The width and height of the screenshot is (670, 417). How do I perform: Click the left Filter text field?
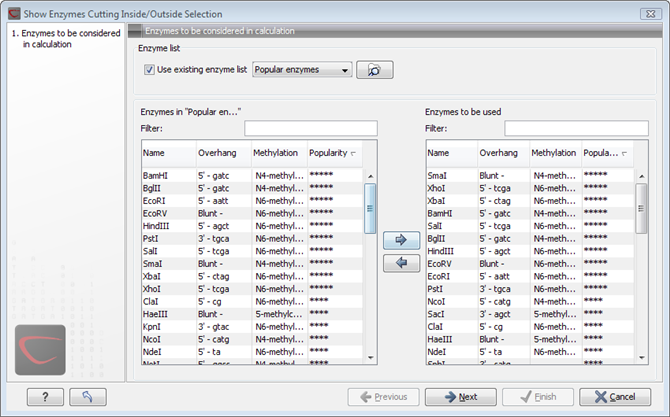311,129
